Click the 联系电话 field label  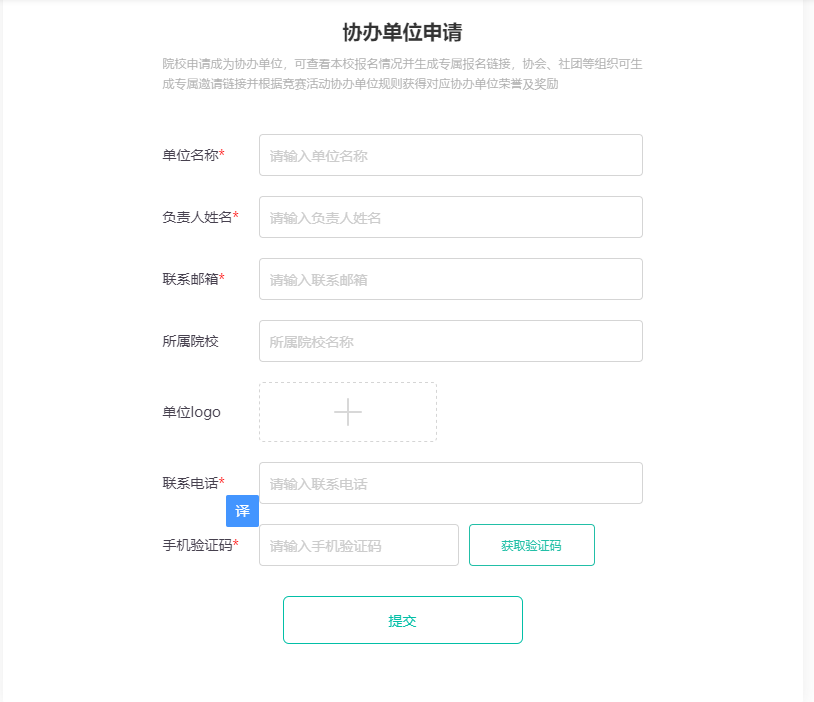[x=191, y=483]
